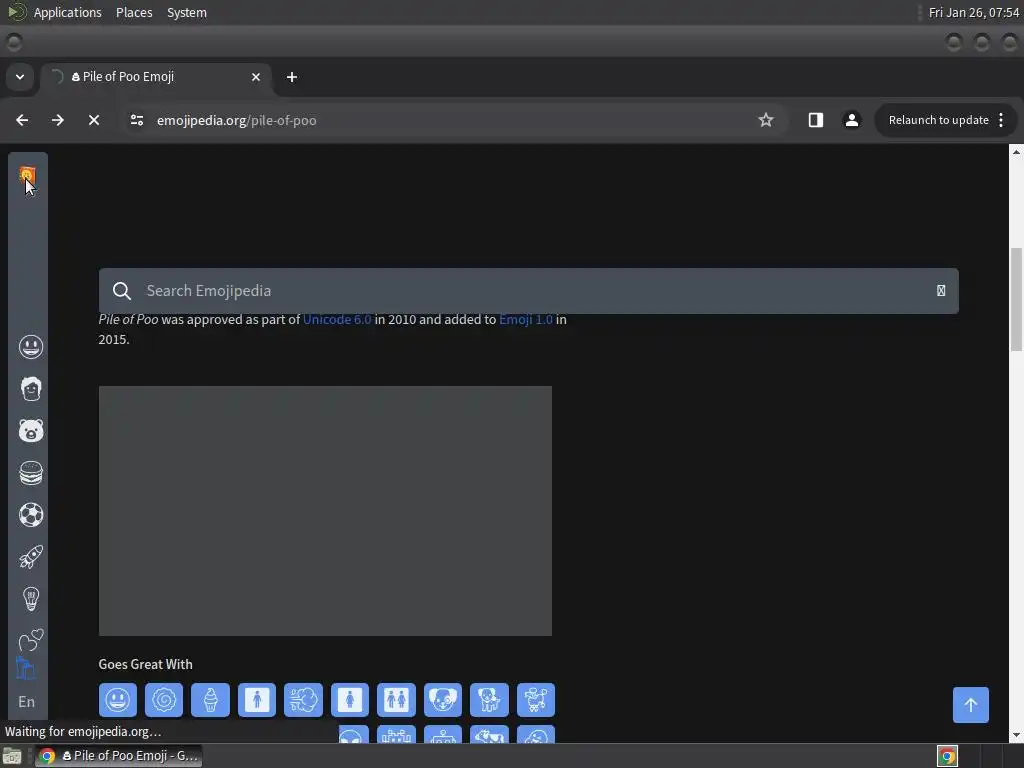Viewport: 1024px width, 768px height.
Task: Click the emojipedia.org address bar
Action: [x=451, y=120]
